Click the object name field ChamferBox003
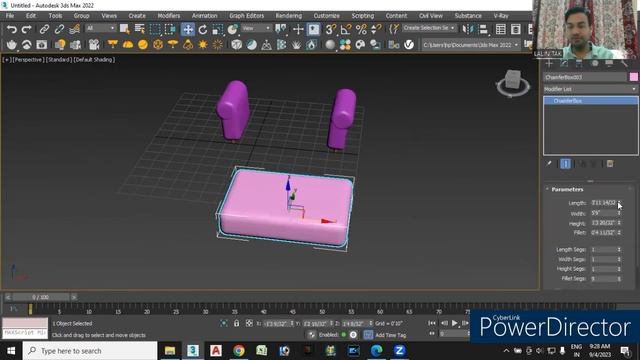The image size is (640, 360). click(x=584, y=77)
